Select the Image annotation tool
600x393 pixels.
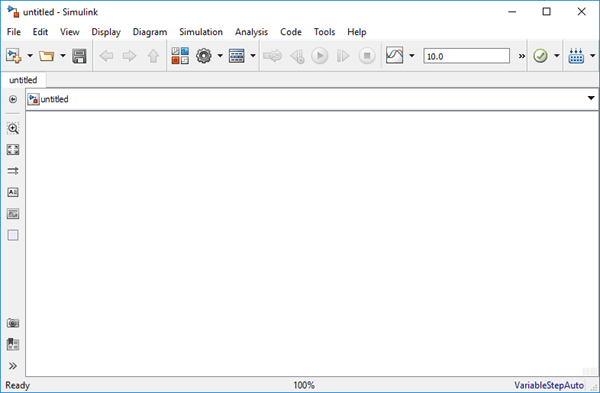(x=13, y=214)
